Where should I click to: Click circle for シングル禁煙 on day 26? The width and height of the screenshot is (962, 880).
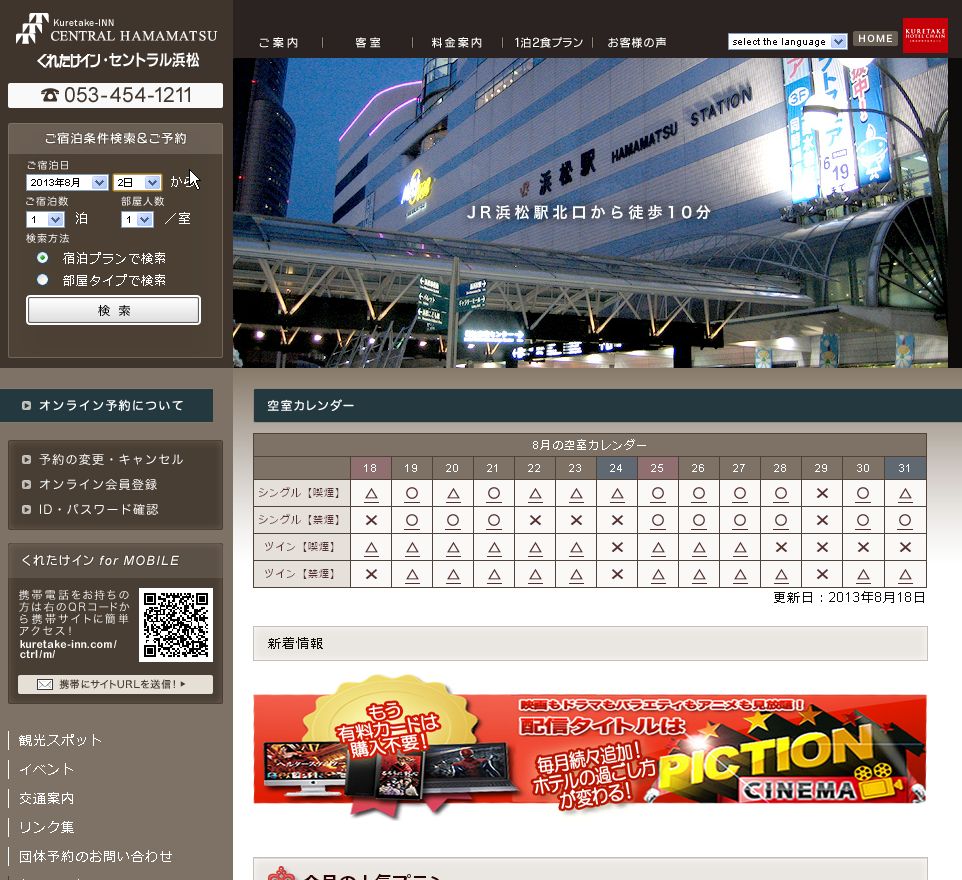tap(699, 521)
